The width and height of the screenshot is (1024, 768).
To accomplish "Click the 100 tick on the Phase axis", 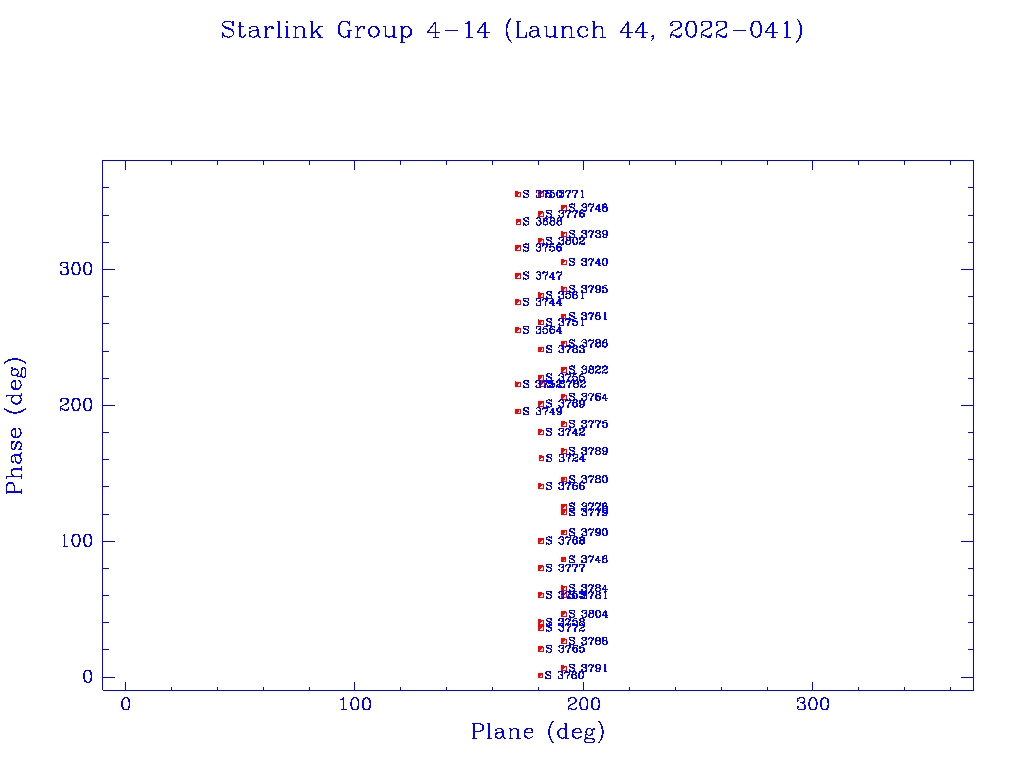I will [x=77, y=541].
